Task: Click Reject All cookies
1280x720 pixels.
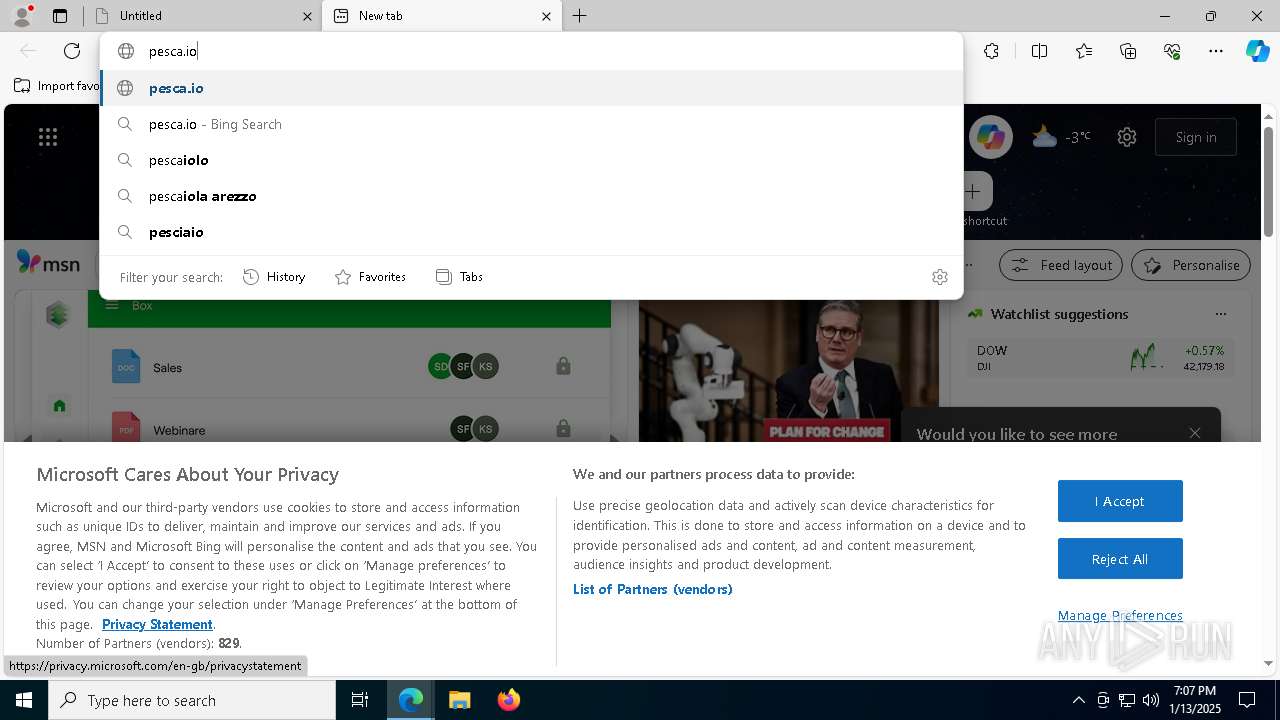Action: 1120,559
